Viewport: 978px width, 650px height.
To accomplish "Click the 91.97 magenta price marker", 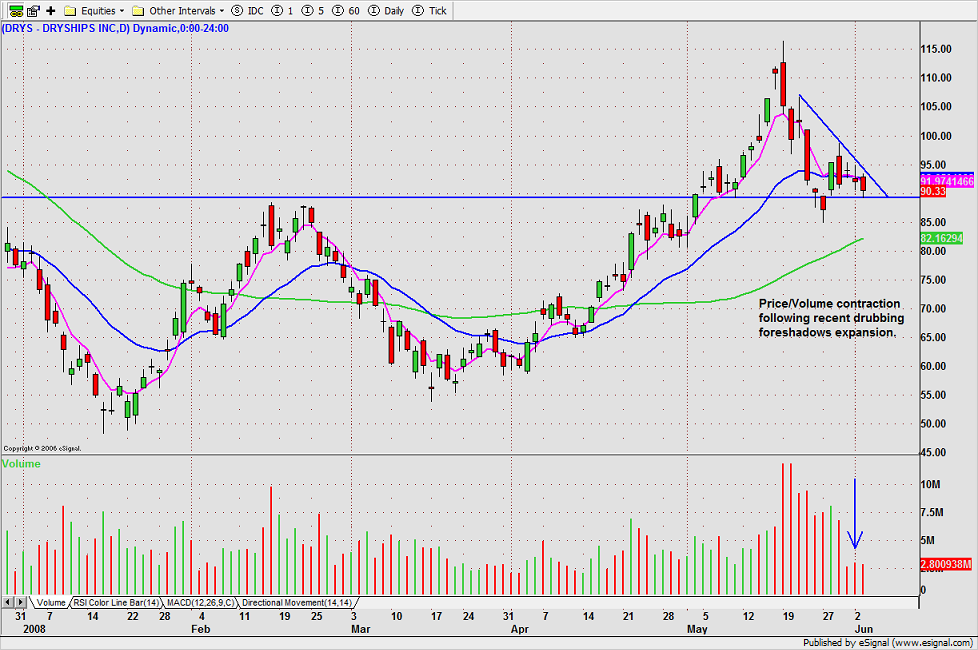I will (947, 181).
